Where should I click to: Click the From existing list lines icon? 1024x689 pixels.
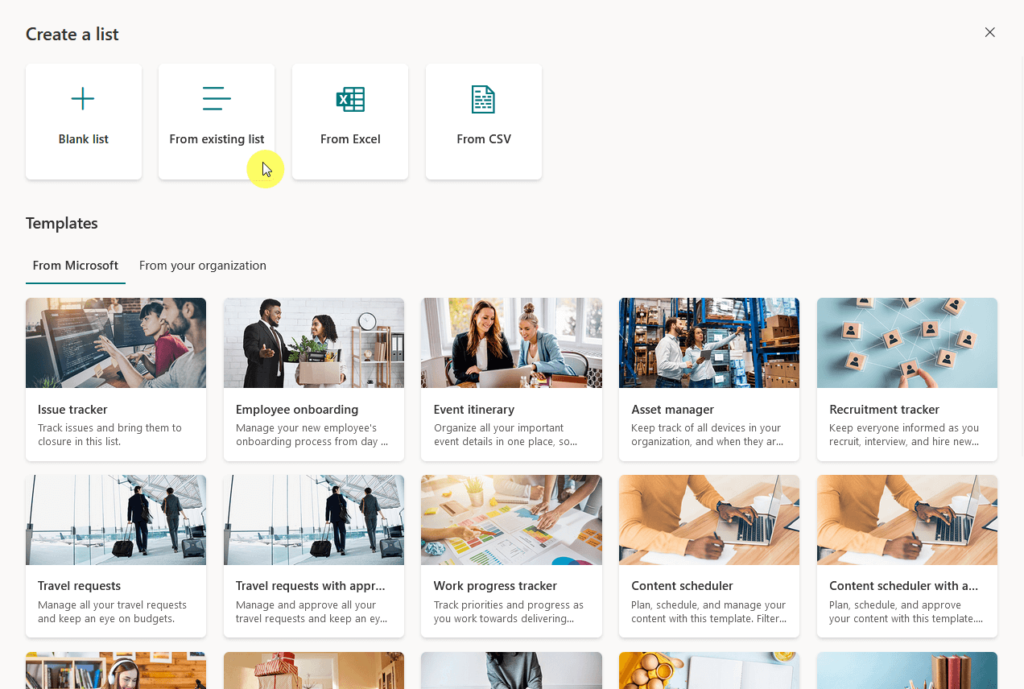pos(216,99)
